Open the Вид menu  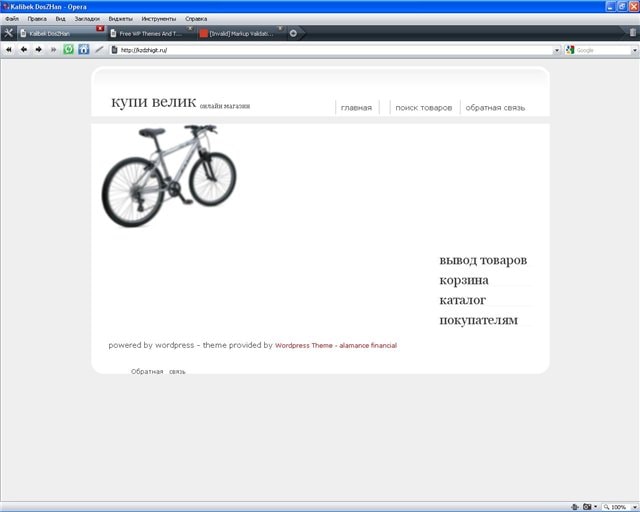pos(60,19)
